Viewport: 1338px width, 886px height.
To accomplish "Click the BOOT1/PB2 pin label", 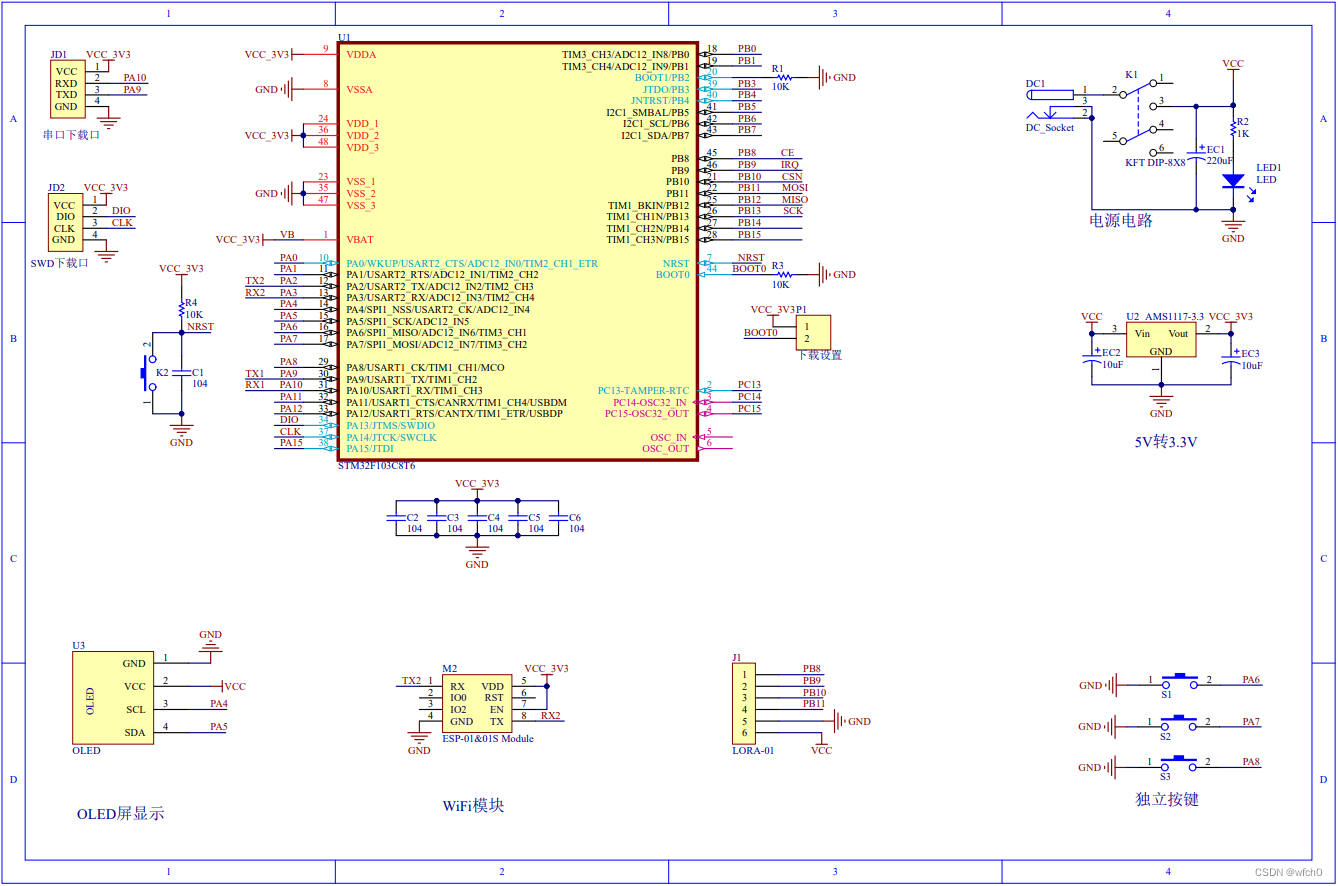I will pos(661,77).
